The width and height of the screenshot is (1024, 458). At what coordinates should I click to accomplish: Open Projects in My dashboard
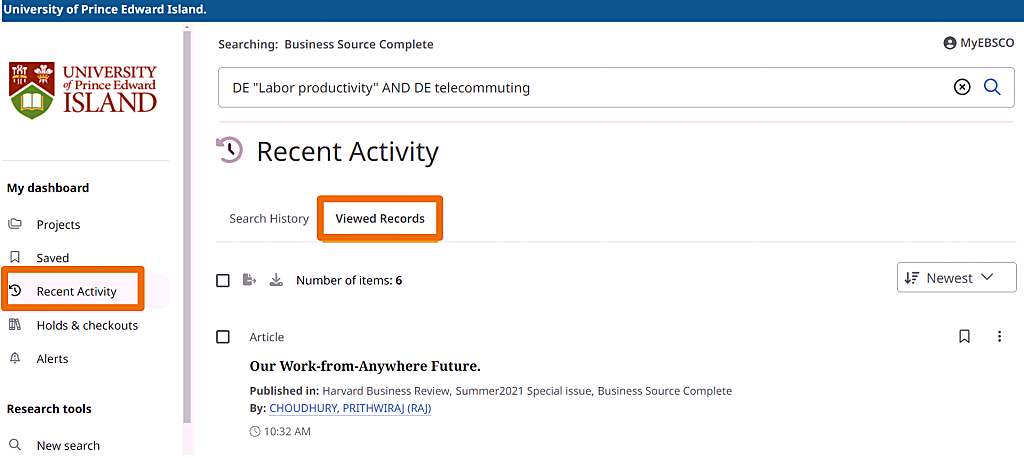(58, 225)
